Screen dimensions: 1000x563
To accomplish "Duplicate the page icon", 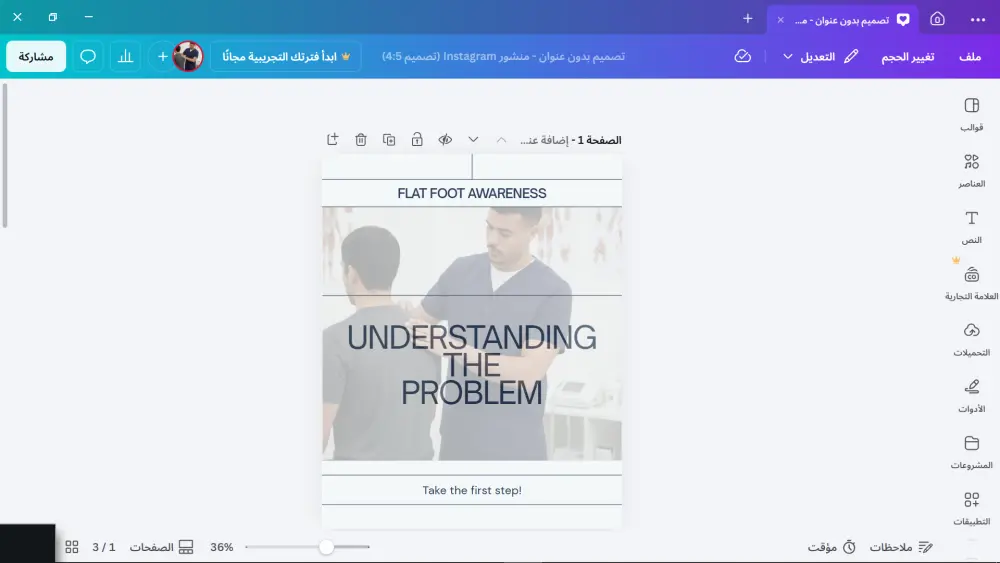I will tap(388, 140).
